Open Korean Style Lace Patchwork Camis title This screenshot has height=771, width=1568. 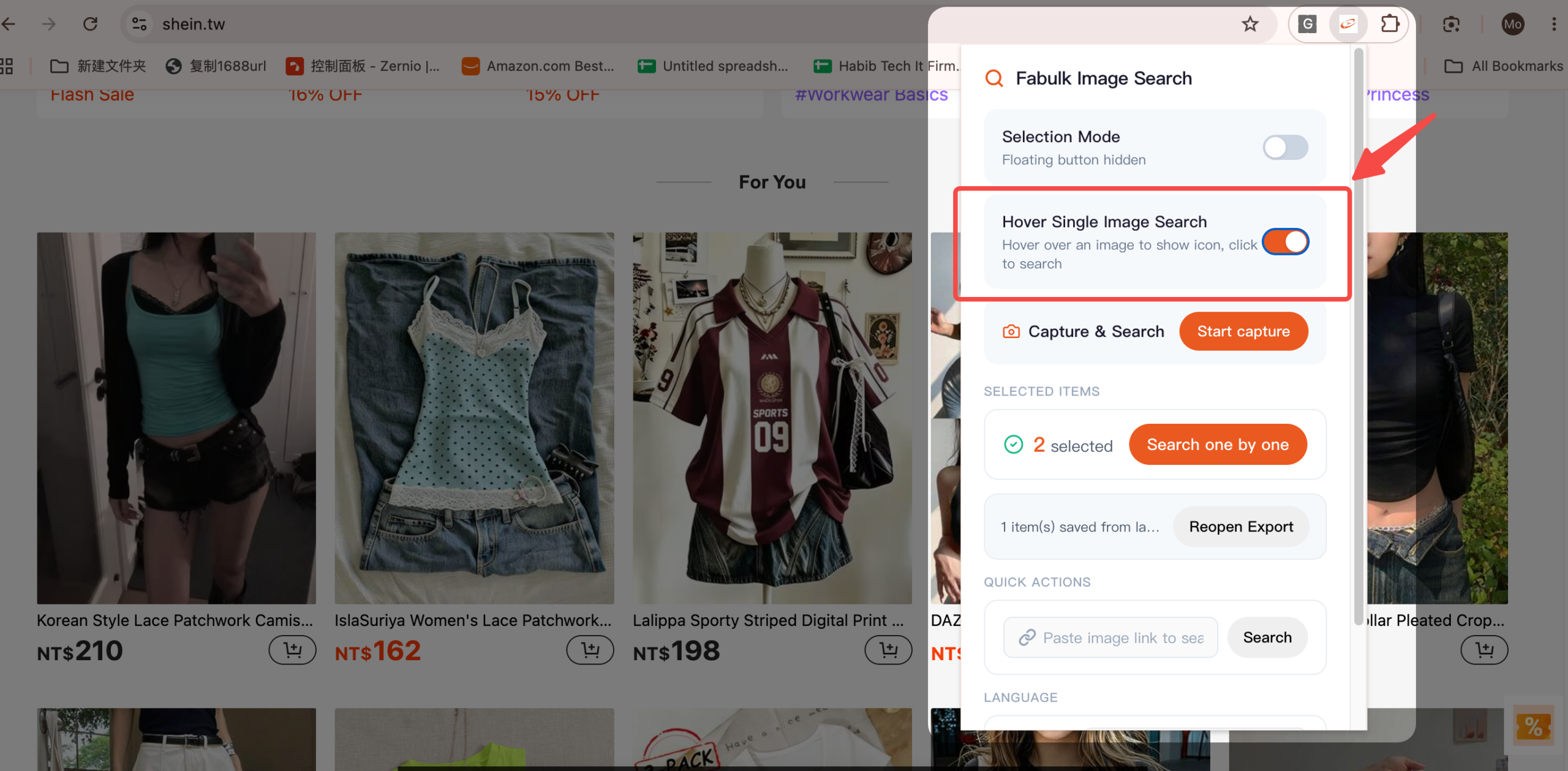pyautogui.click(x=175, y=620)
